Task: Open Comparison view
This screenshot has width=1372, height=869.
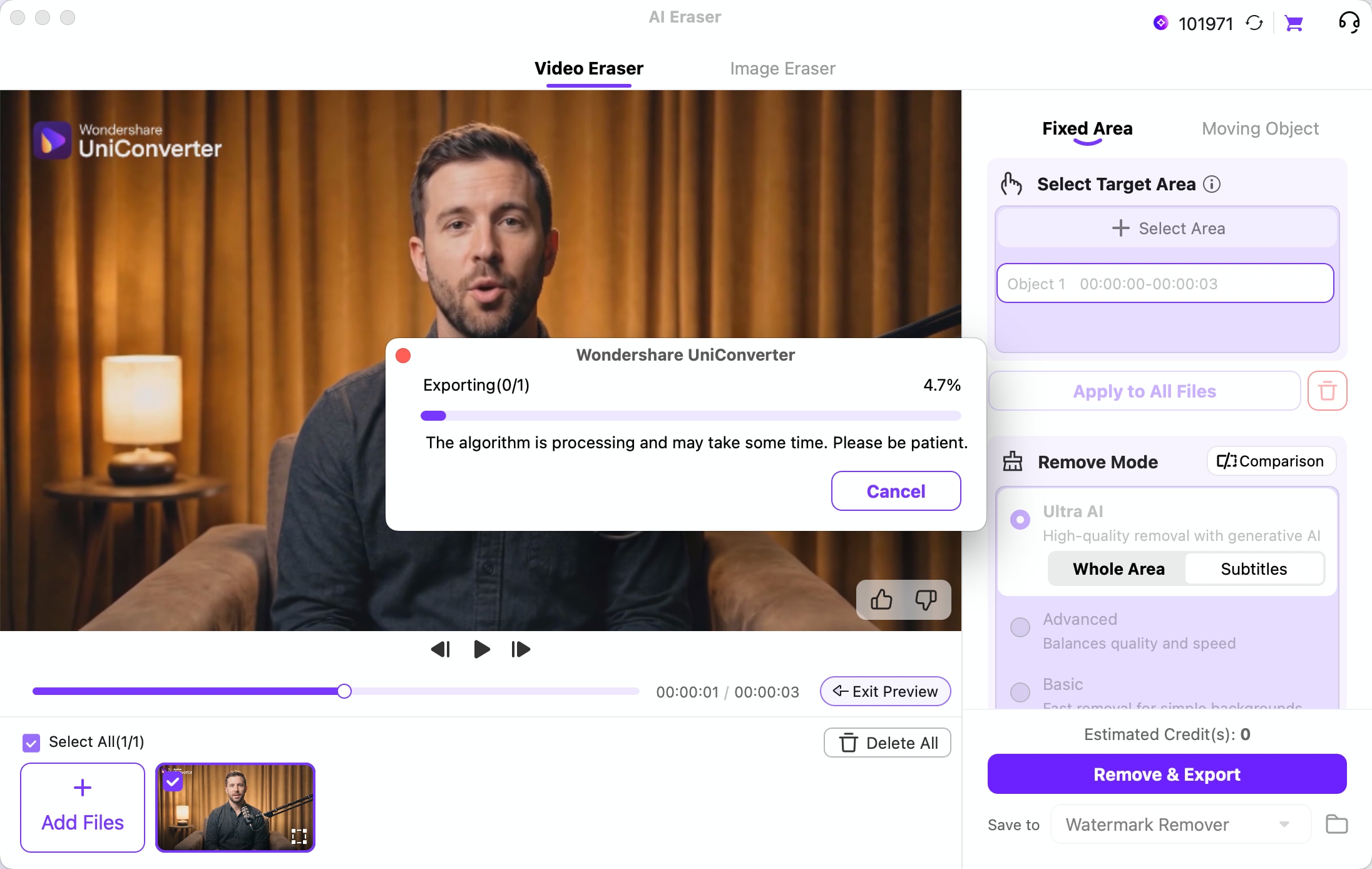Action: click(x=1271, y=461)
